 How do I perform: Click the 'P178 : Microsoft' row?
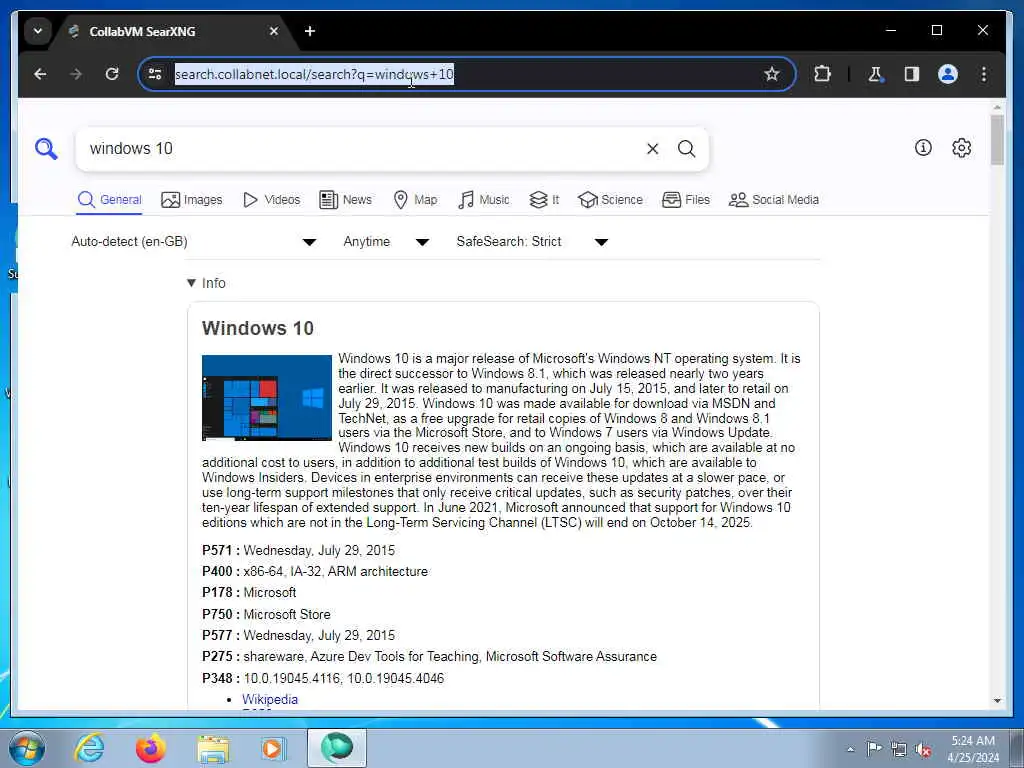pos(249,593)
